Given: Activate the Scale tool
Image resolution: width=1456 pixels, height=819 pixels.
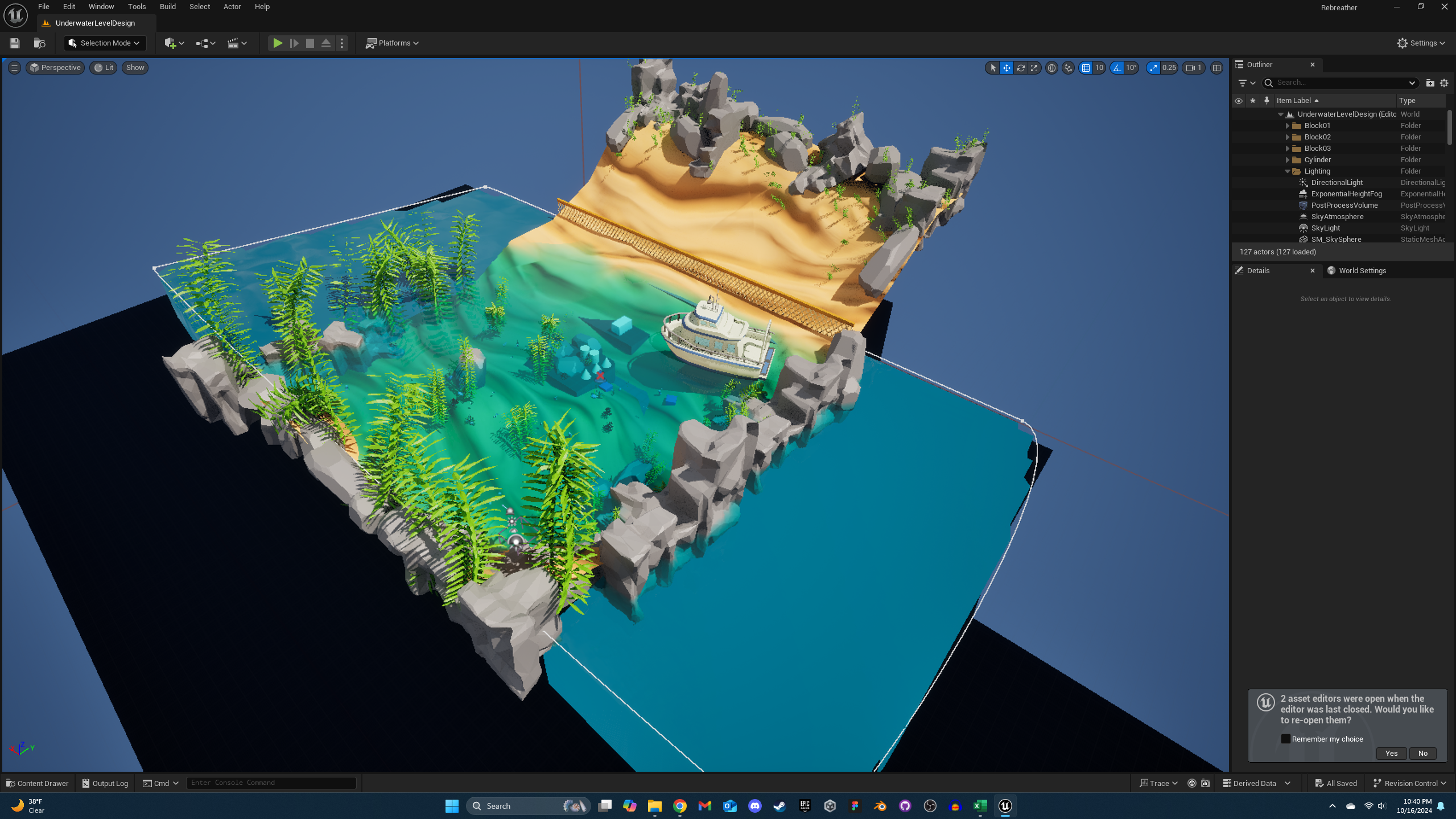Looking at the screenshot, I should [1034, 68].
